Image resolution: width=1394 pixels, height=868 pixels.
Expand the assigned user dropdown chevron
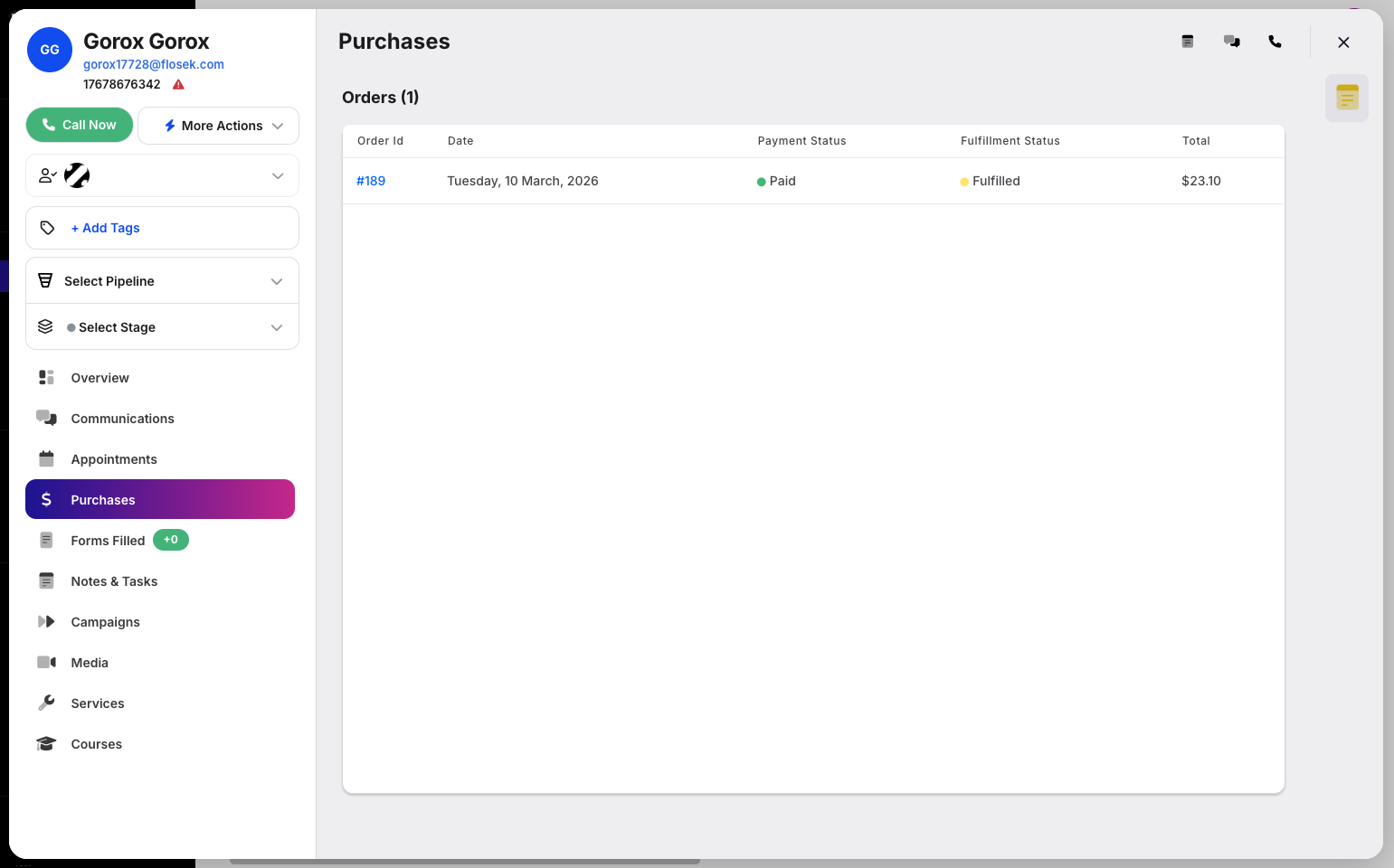point(278,175)
